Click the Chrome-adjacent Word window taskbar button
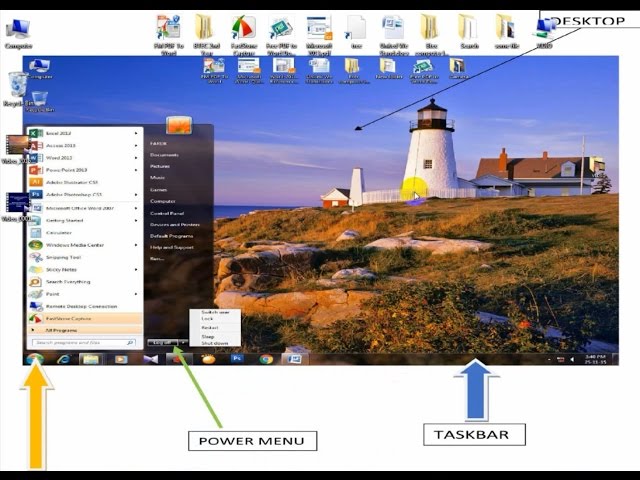The image size is (640, 480). click(x=293, y=359)
